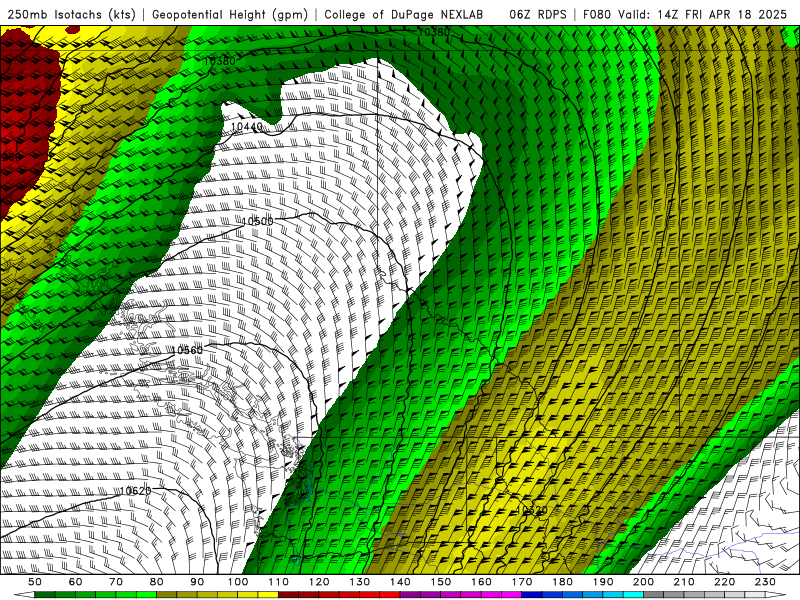Click the 'College of DuPage NEXLAB' label
Screen dimensions: 800x600
(403, 15)
